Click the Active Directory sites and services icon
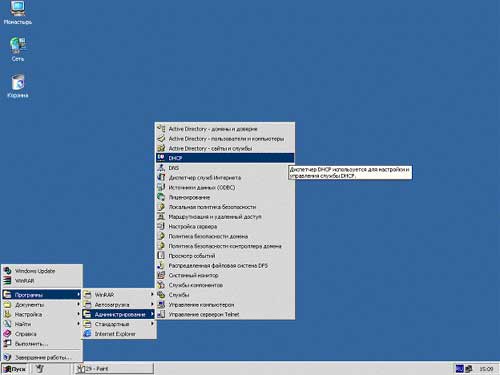The width and height of the screenshot is (500, 375). 161,148
